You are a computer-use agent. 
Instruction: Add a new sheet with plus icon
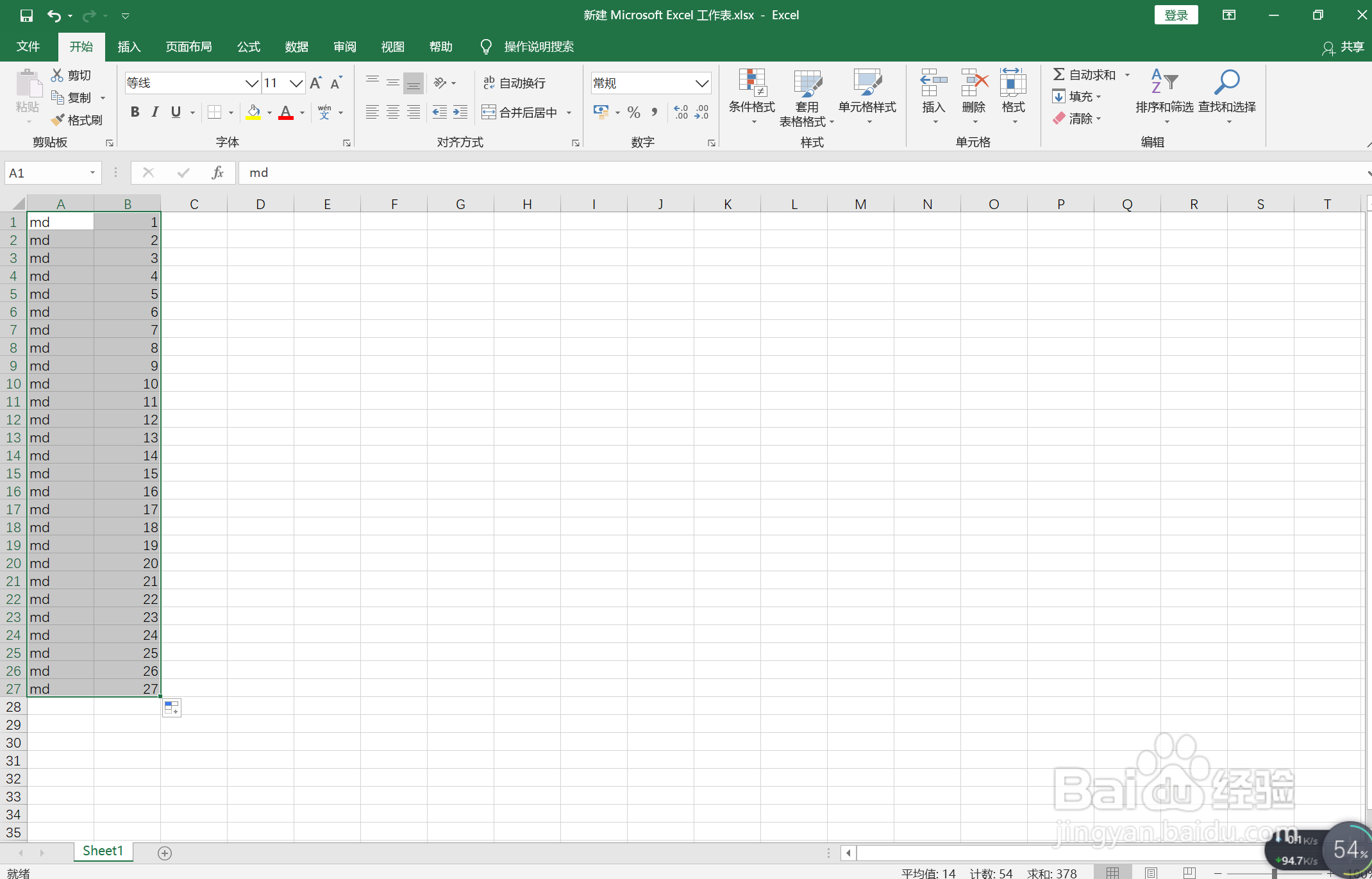tap(165, 853)
